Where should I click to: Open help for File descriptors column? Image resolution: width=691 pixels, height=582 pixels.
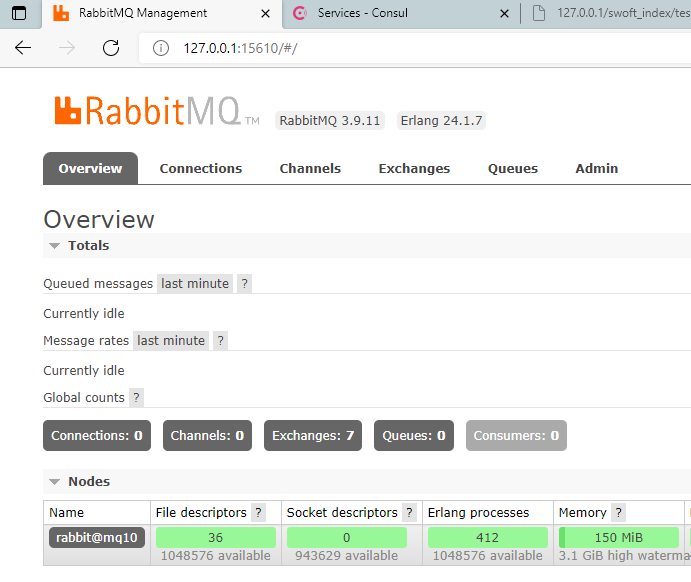click(258, 512)
